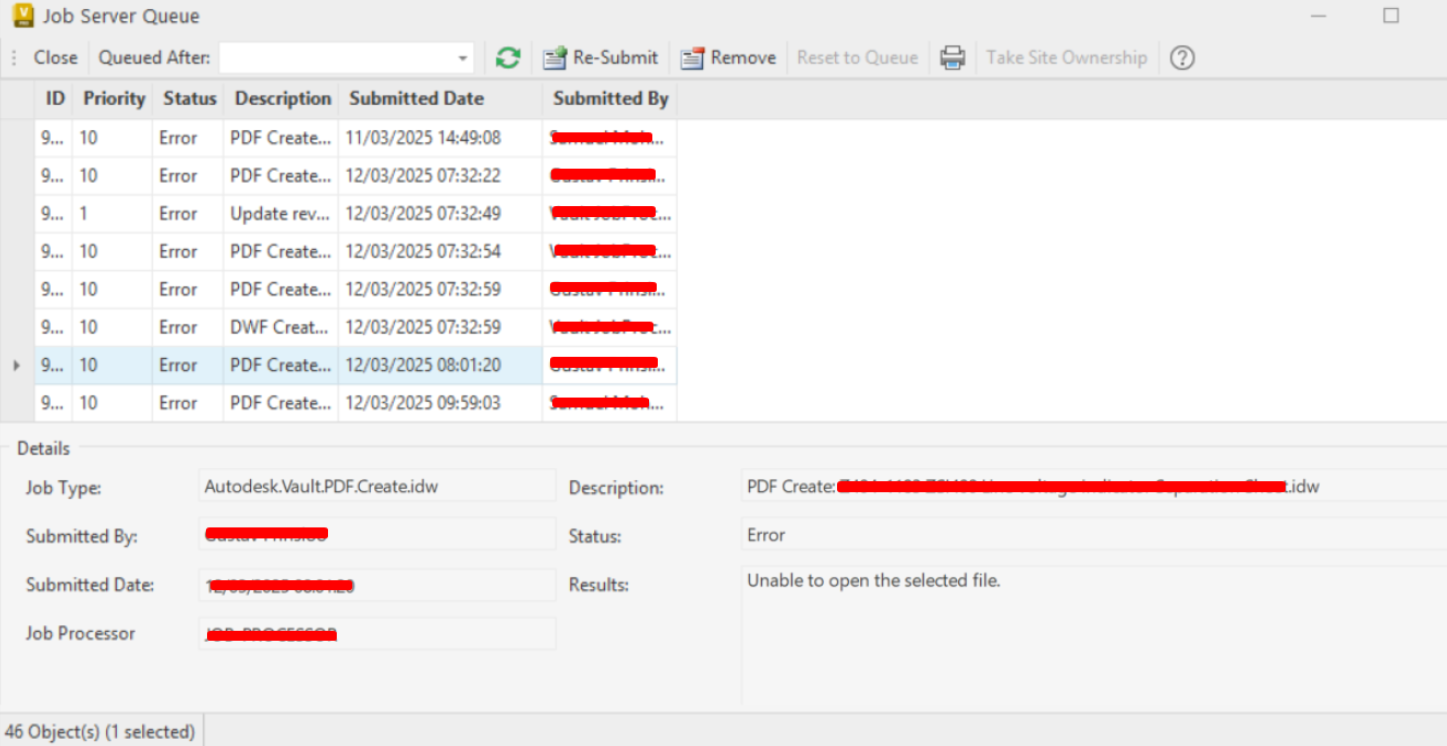The height and width of the screenshot is (746, 1447).
Task: Sort jobs by the Priority column
Action: pyautogui.click(x=113, y=98)
